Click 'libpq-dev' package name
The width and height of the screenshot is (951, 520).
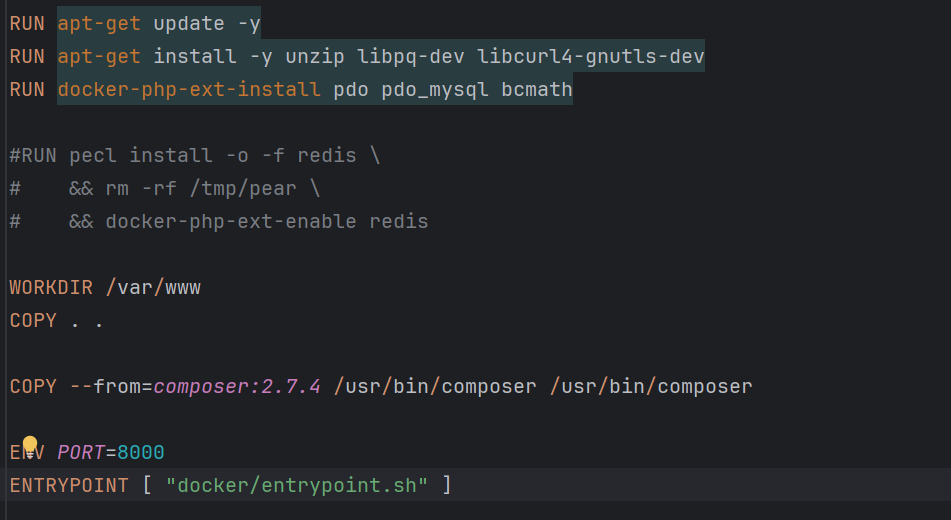[x=411, y=56]
